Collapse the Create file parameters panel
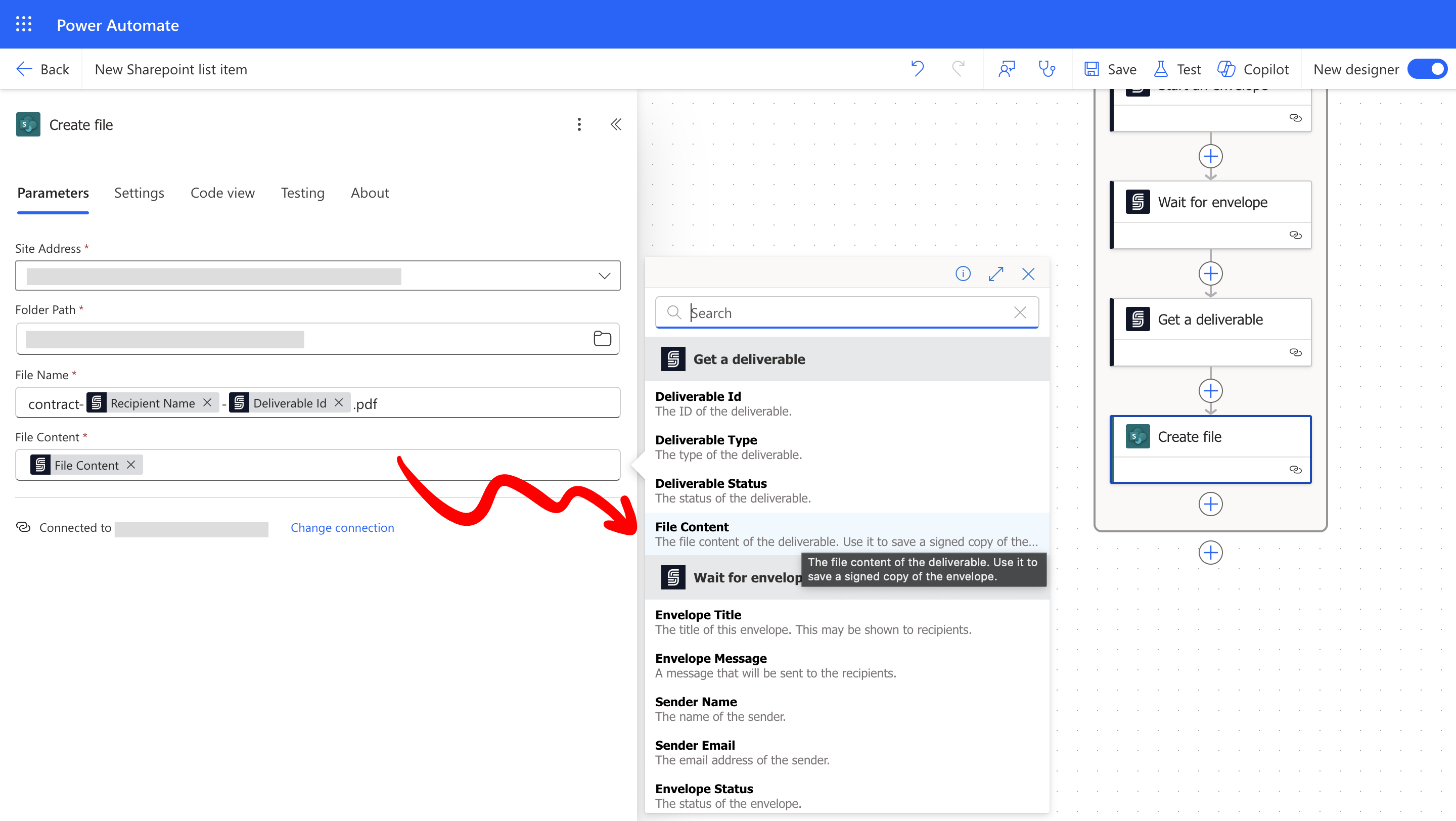Viewport: 1456px width, 821px height. tap(616, 124)
